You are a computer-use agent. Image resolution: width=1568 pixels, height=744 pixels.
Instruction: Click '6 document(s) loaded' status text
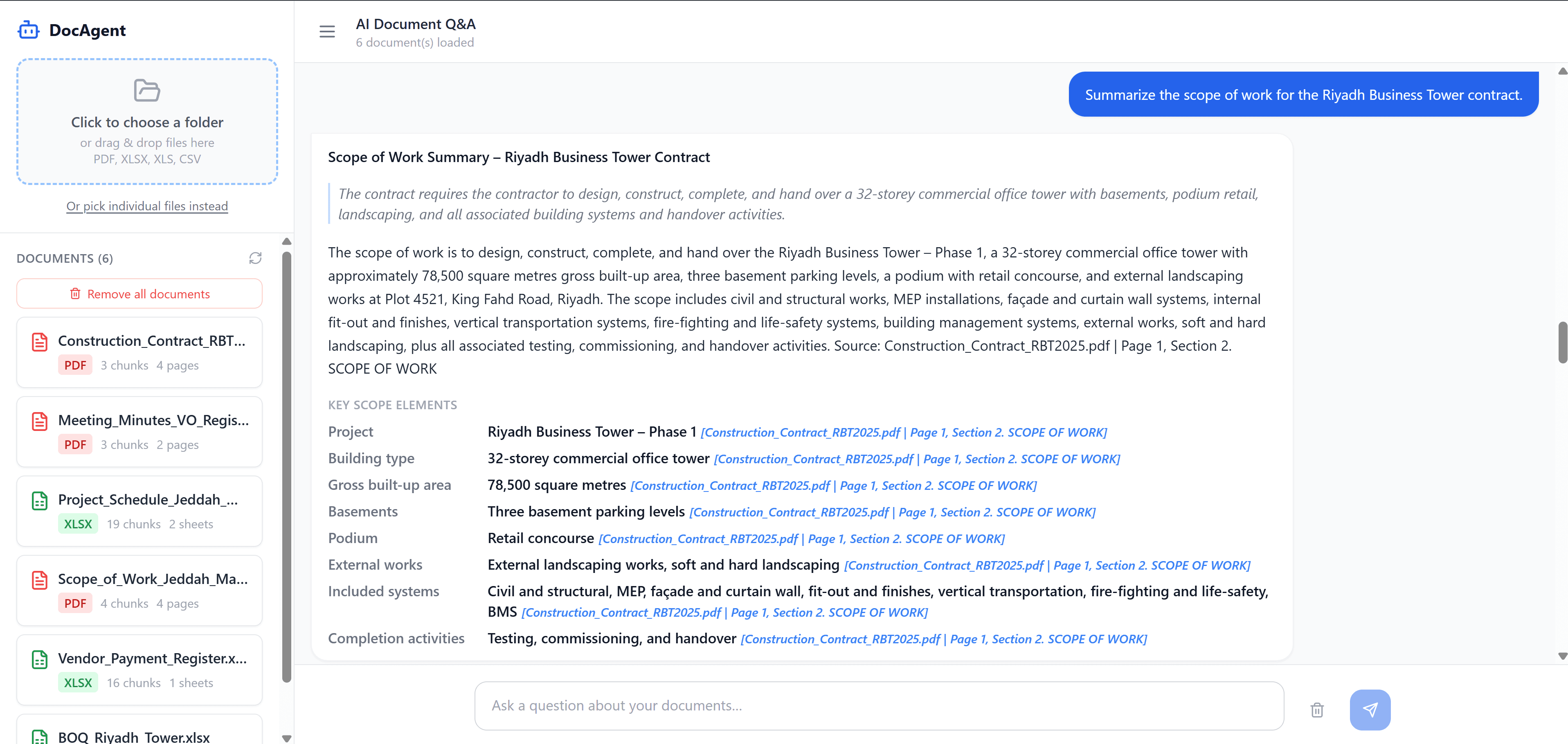point(414,43)
